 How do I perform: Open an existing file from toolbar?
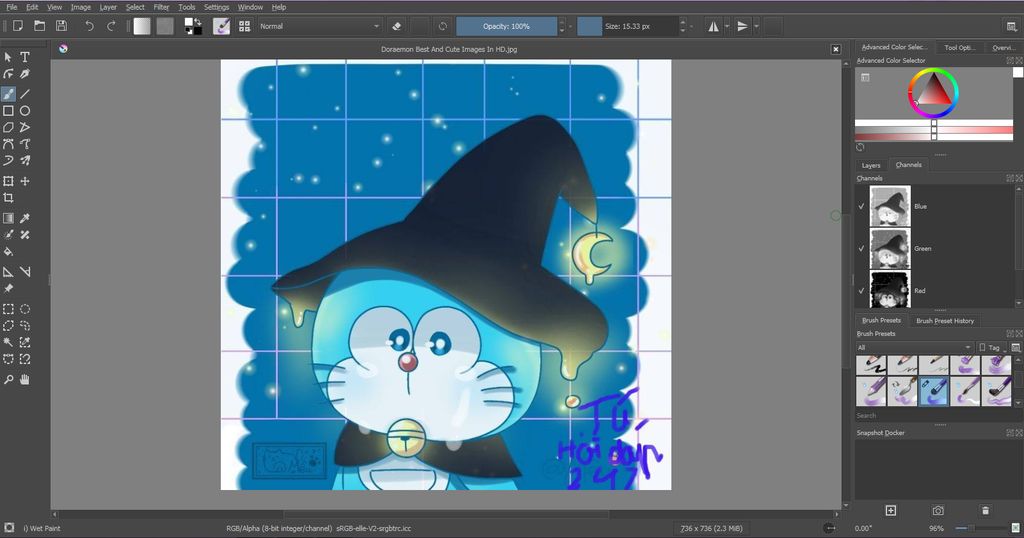40,26
